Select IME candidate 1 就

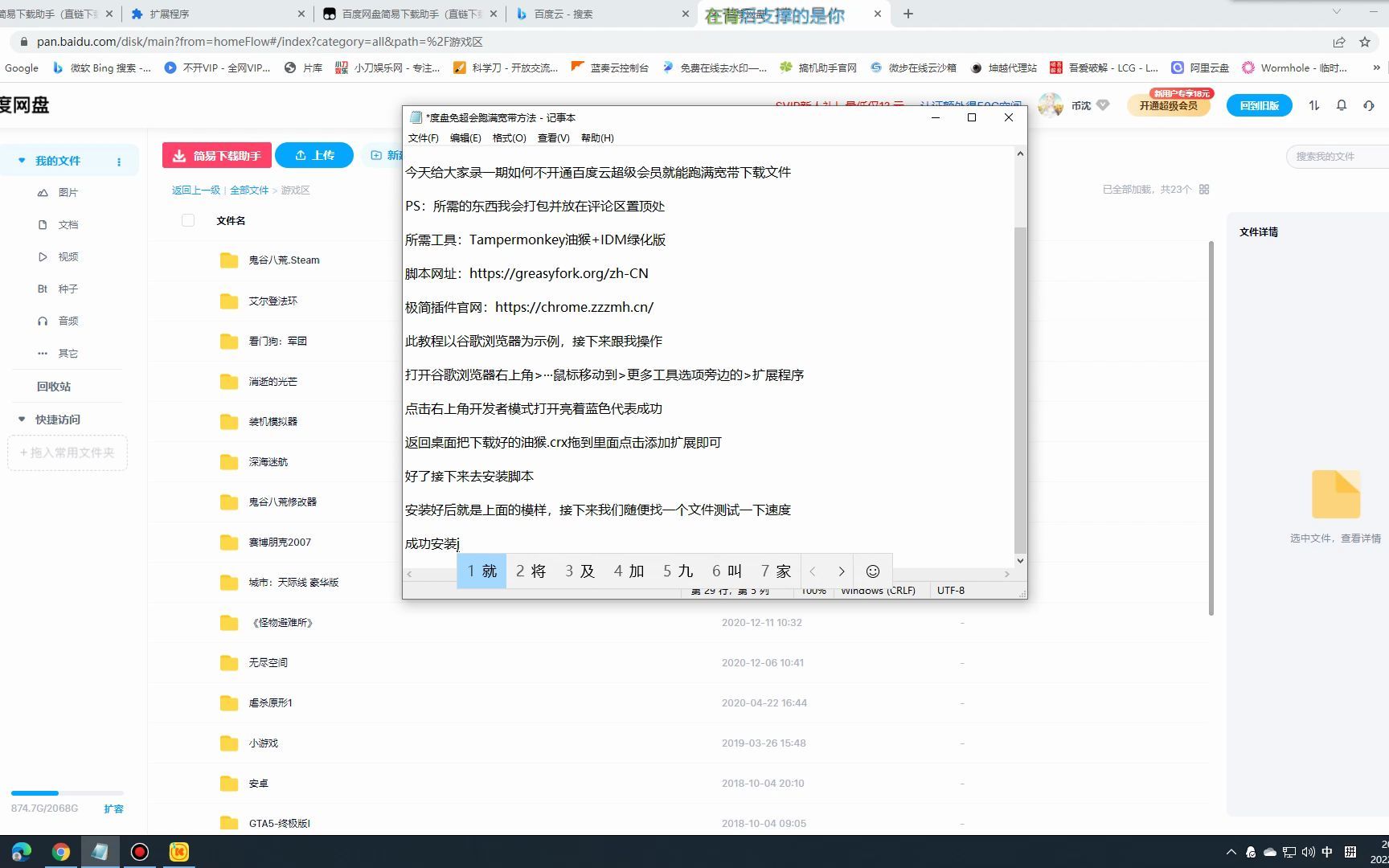tap(481, 571)
